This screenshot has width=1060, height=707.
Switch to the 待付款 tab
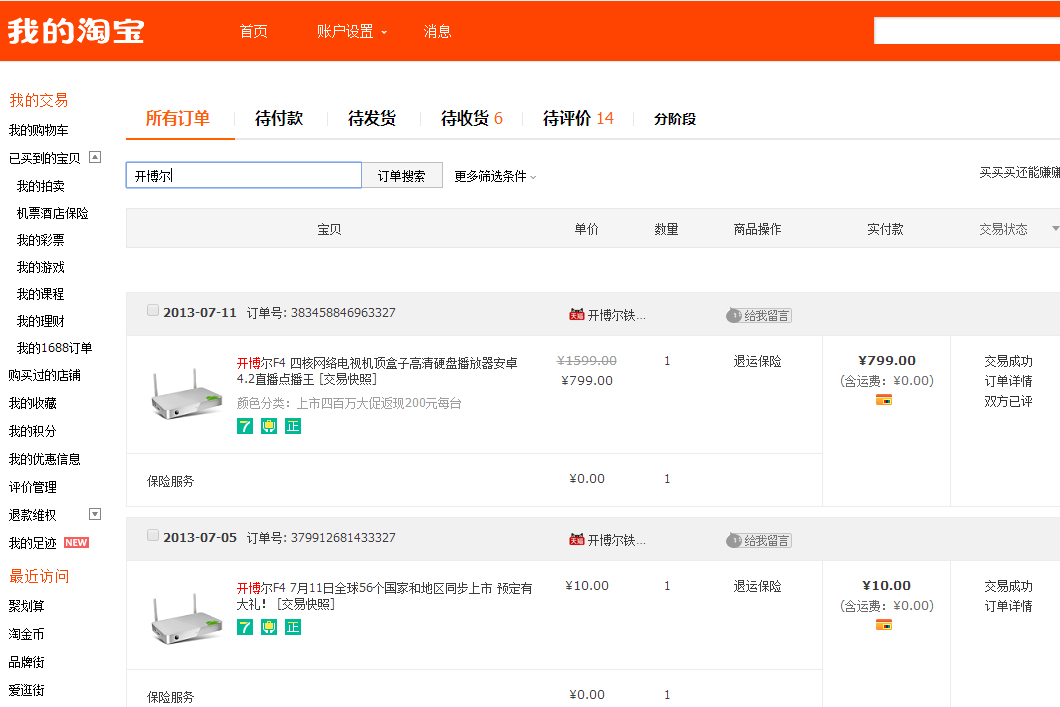[x=279, y=118]
